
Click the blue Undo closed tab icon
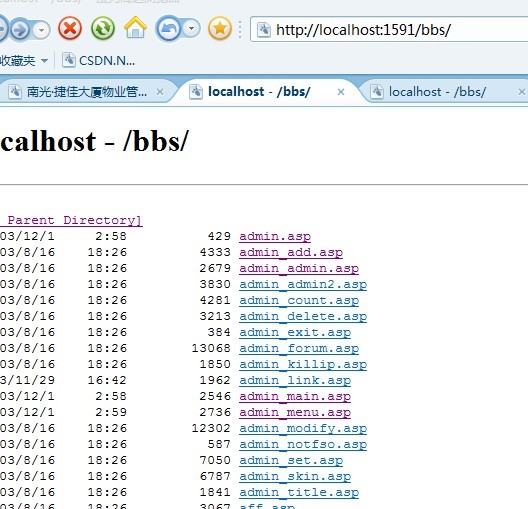(168, 29)
